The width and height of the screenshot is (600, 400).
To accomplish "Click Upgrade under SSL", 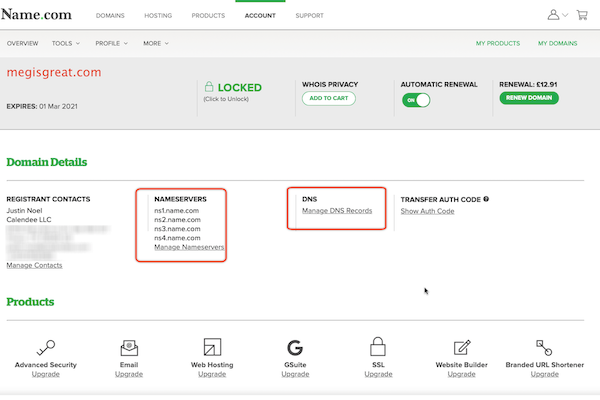I will point(378,374).
